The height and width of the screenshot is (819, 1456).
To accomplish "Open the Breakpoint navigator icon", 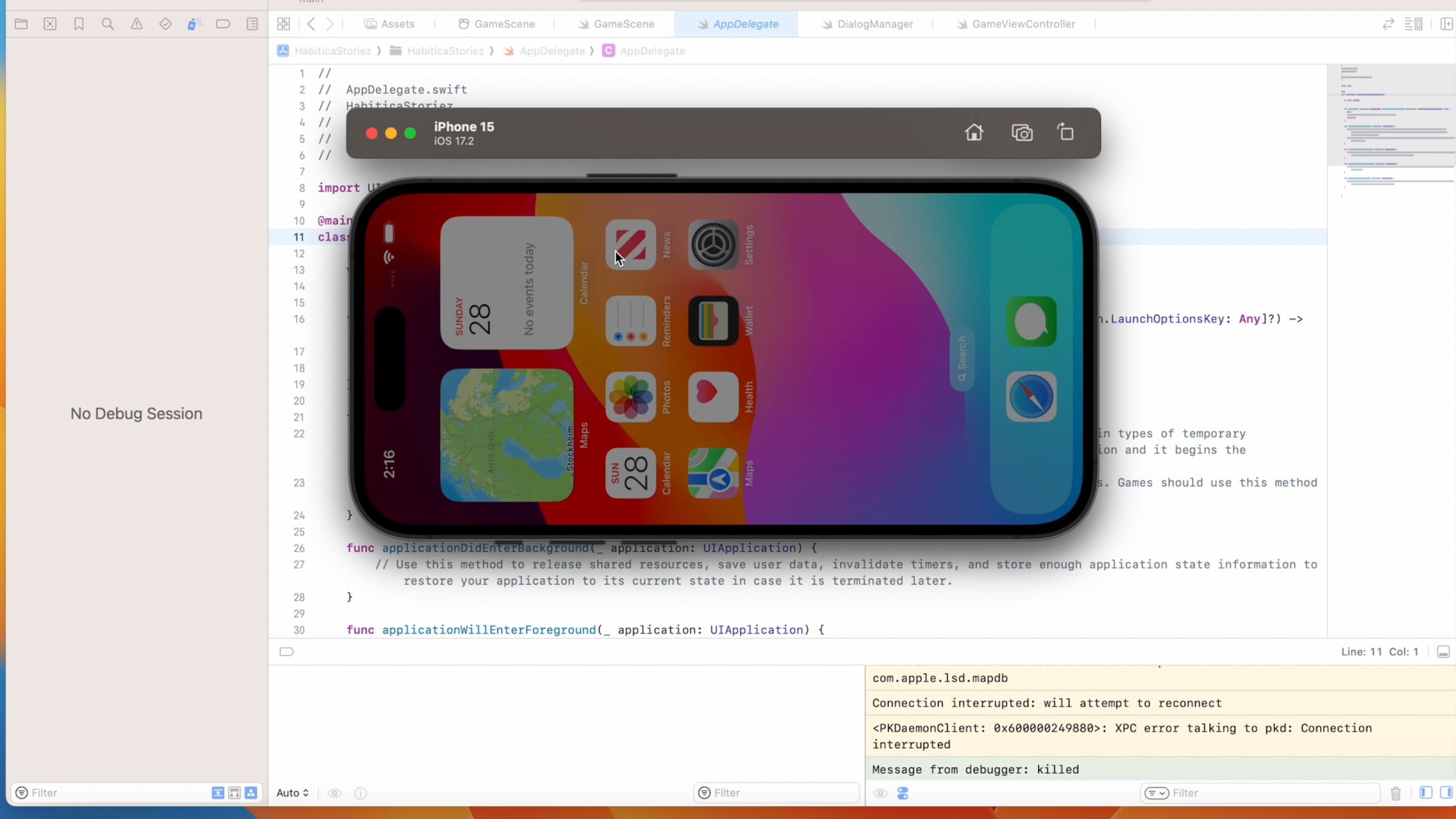I will pyautogui.click(x=223, y=24).
